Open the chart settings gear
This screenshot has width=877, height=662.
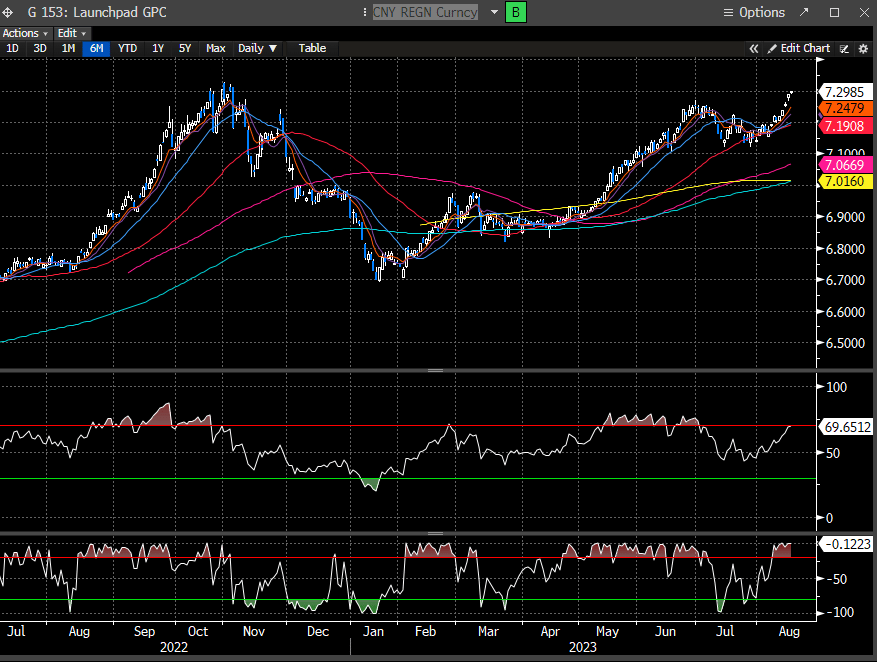click(x=863, y=48)
